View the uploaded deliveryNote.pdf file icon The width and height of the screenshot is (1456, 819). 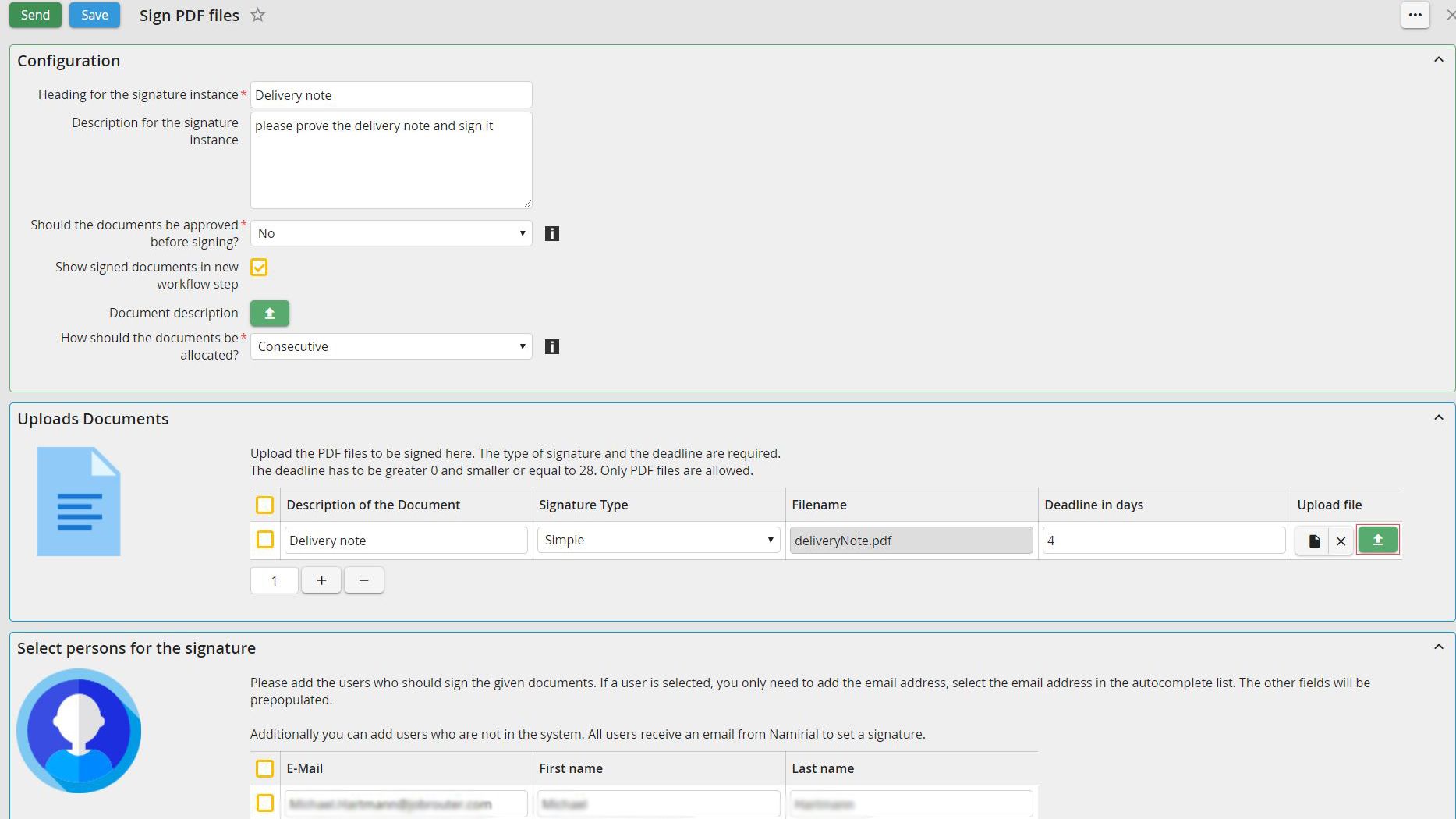tap(1314, 541)
